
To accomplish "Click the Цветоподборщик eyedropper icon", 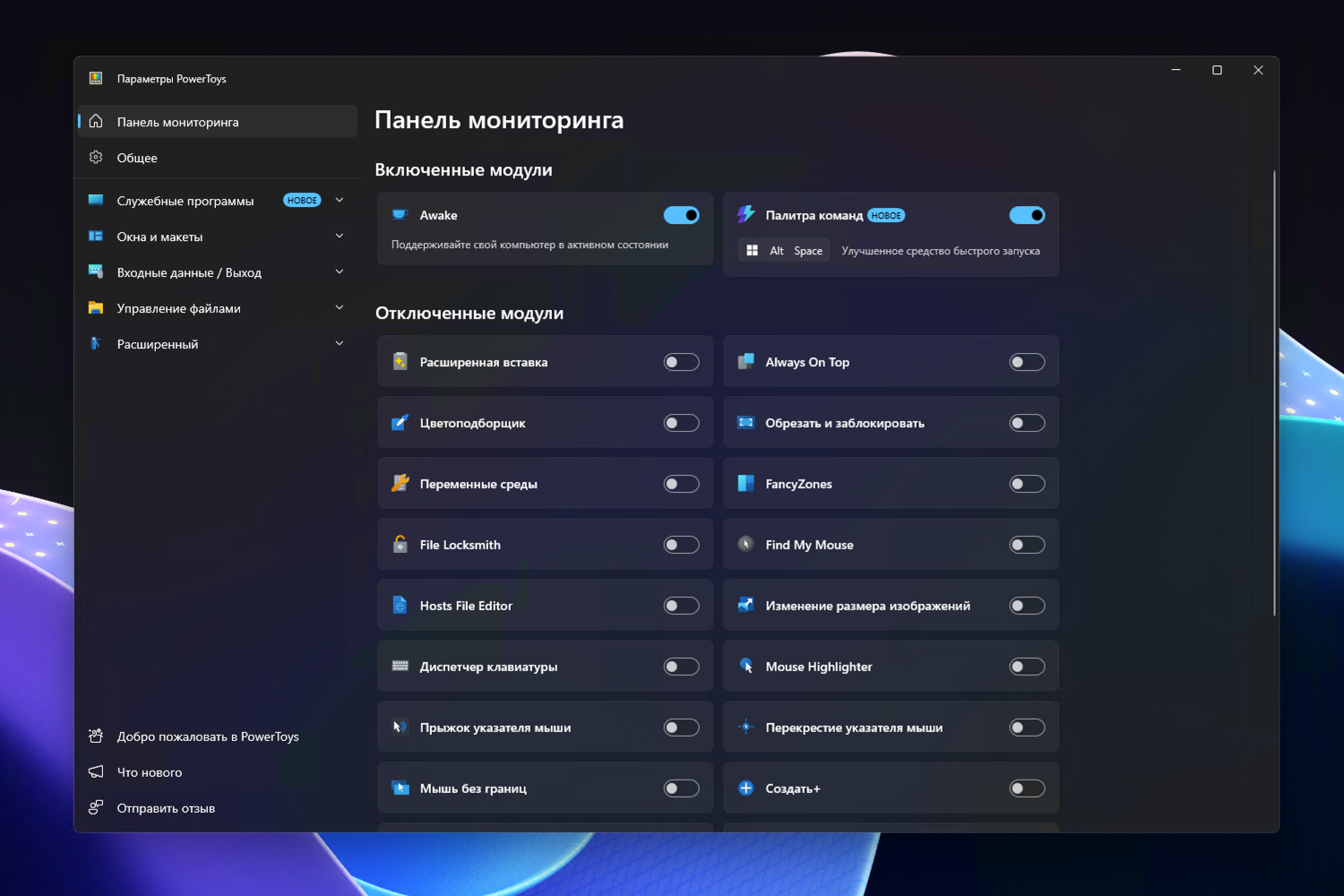I will click(x=400, y=423).
